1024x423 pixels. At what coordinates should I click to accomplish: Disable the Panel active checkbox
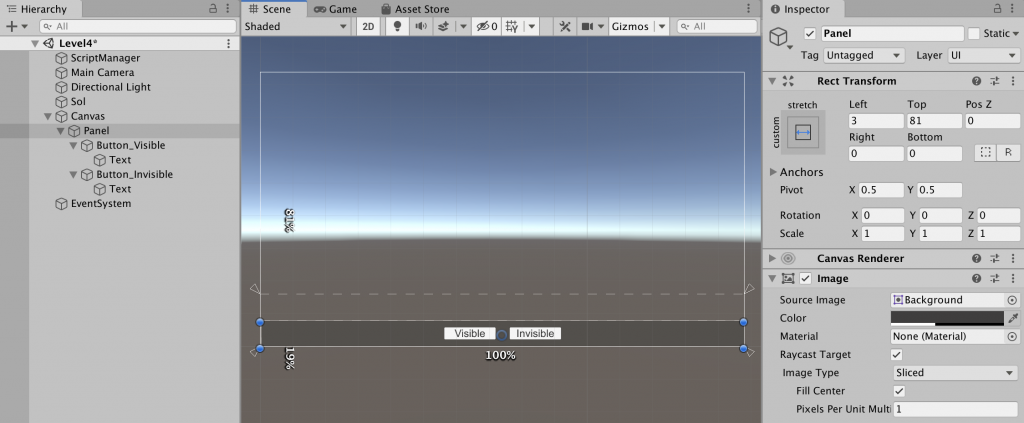pyautogui.click(x=810, y=34)
